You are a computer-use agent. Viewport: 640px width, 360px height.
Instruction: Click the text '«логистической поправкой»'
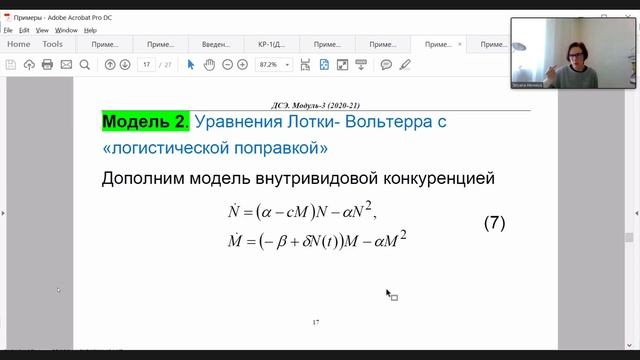pos(215,148)
